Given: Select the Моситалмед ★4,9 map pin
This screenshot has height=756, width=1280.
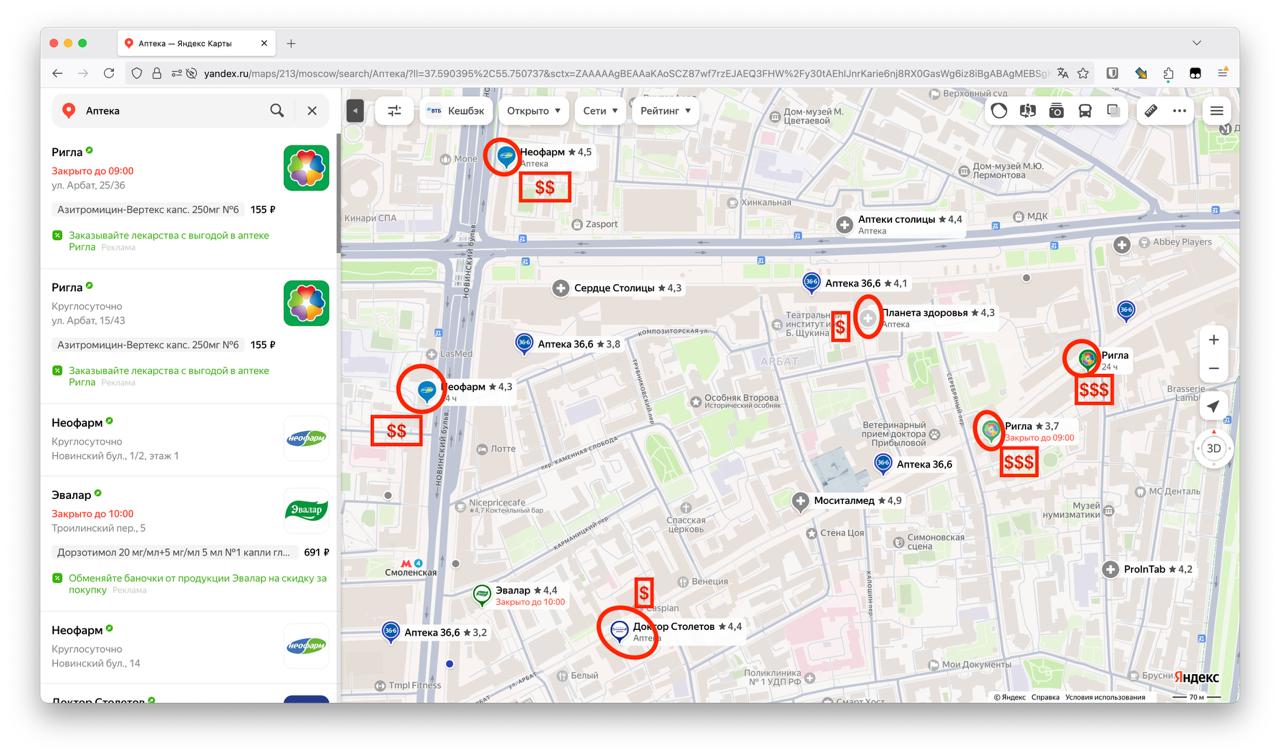Looking at the screenshot, I should tap(800, 501).
